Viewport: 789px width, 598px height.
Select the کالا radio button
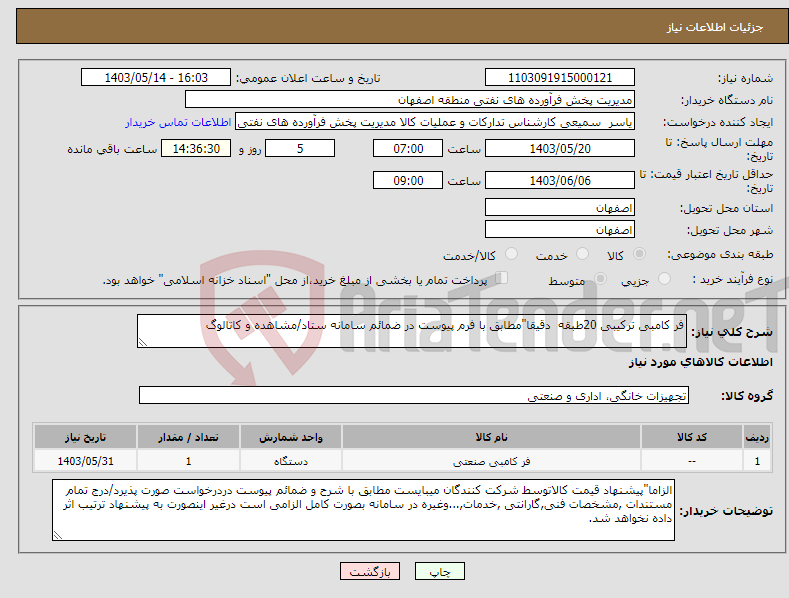[640, 254]
